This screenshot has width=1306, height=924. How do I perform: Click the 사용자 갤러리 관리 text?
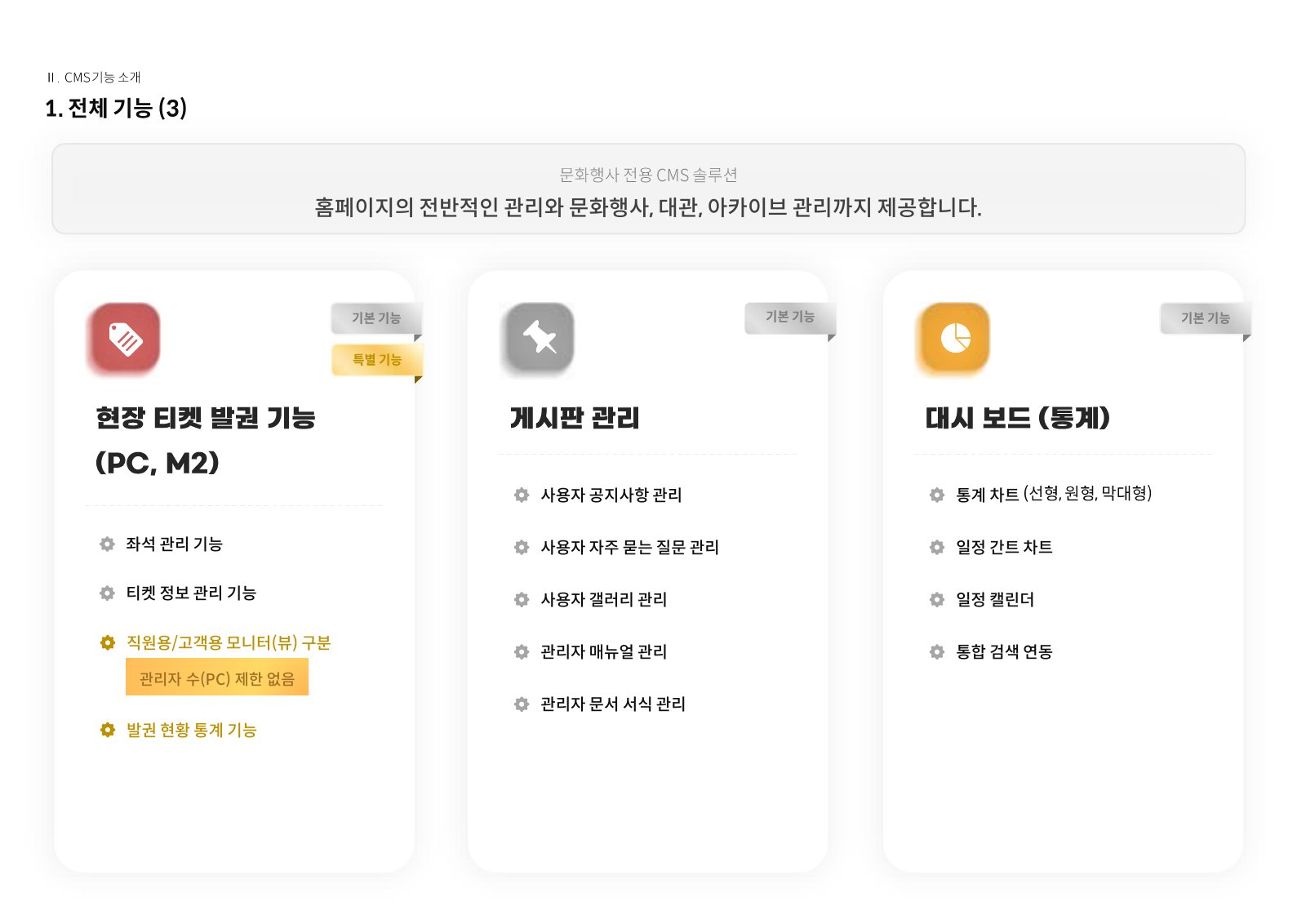coord(604,599)
